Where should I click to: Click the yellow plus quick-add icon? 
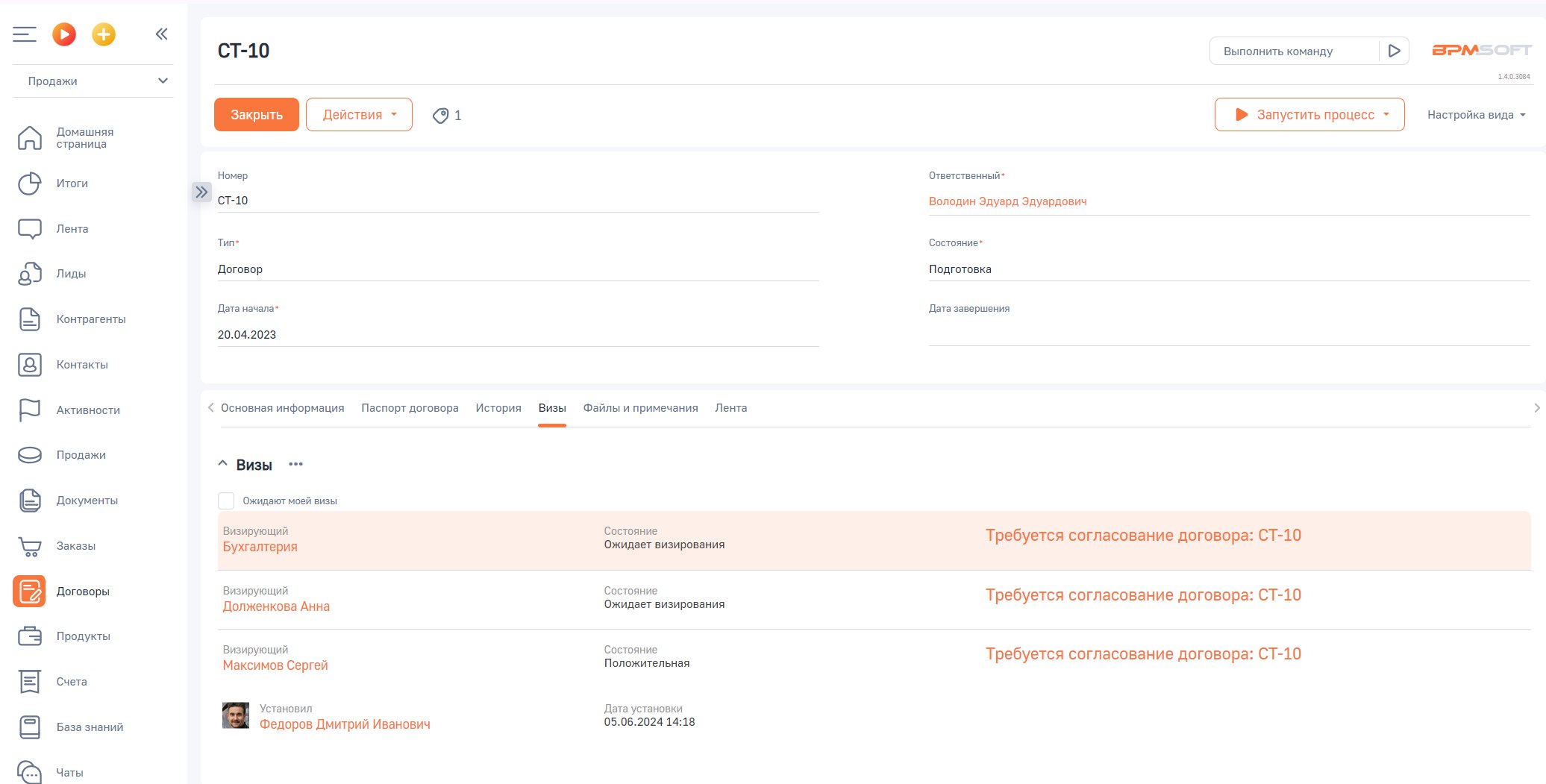click(104, 34)
